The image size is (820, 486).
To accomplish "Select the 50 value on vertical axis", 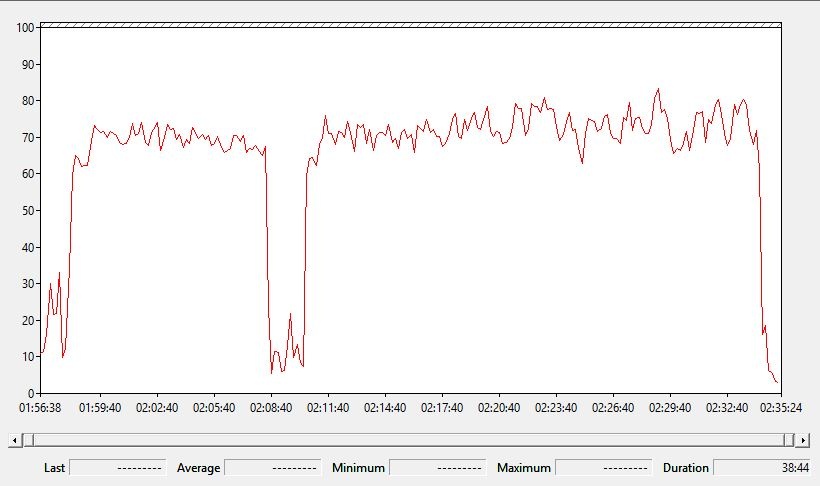I will (x=28, y=211).
